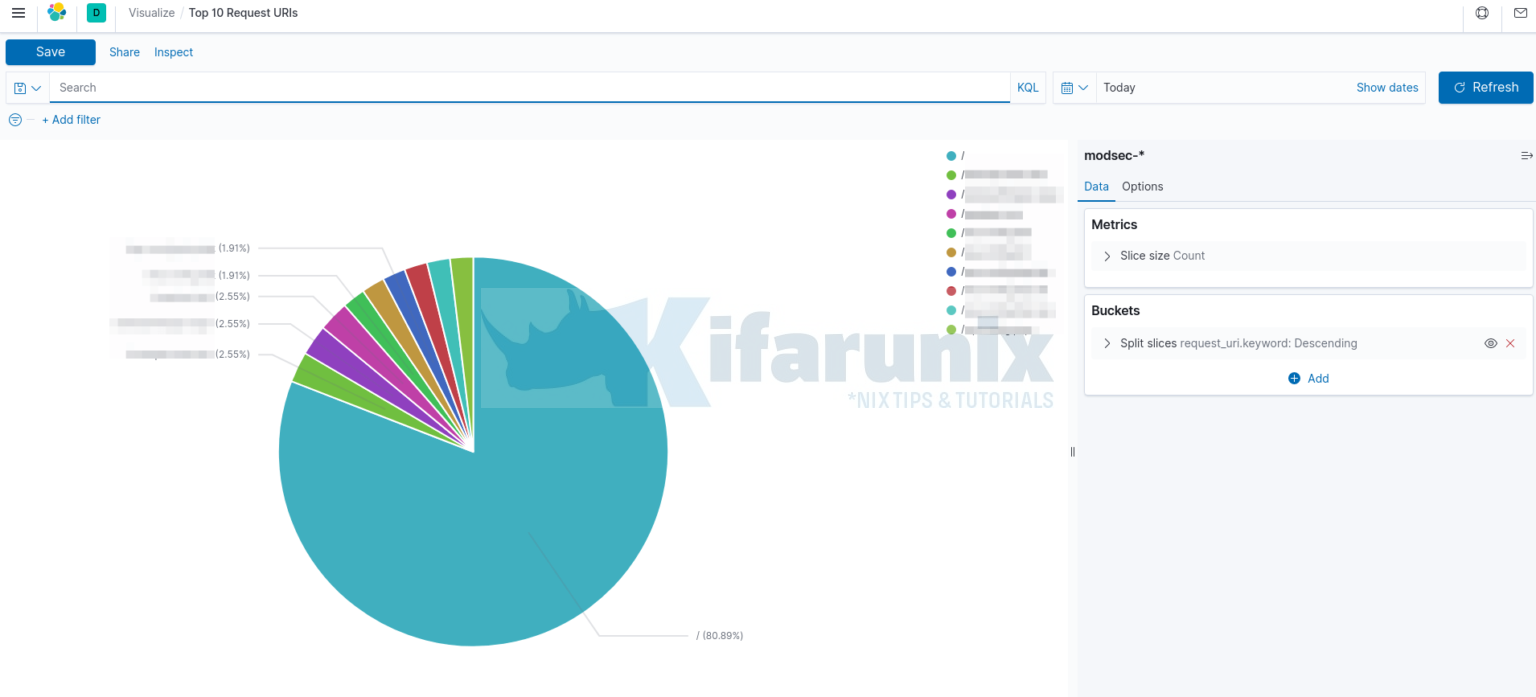Image resolution: width=1536 pixels, height=697 pixels.
Task: Click the Visualize breadcrumb
Action: 151,12
